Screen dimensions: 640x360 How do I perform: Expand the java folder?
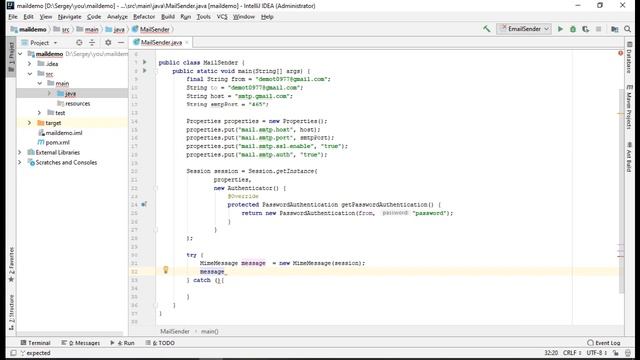pos(49,93)
